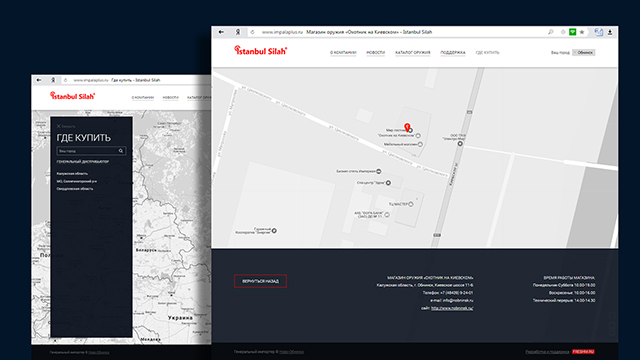This screenshot has width=640, height=360.
Task: Open the Обнинск city selector dropdown
Action: coord(583,53)
